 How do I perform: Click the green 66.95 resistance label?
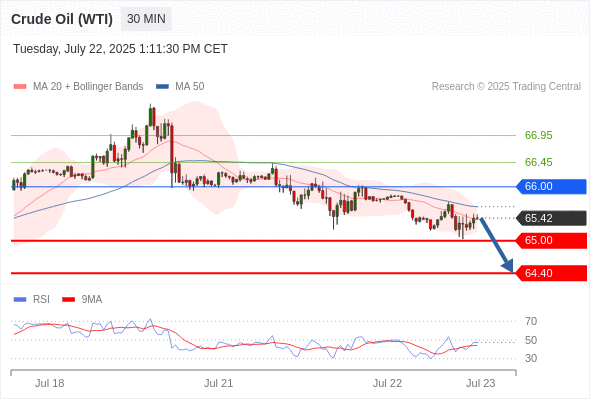538,135
